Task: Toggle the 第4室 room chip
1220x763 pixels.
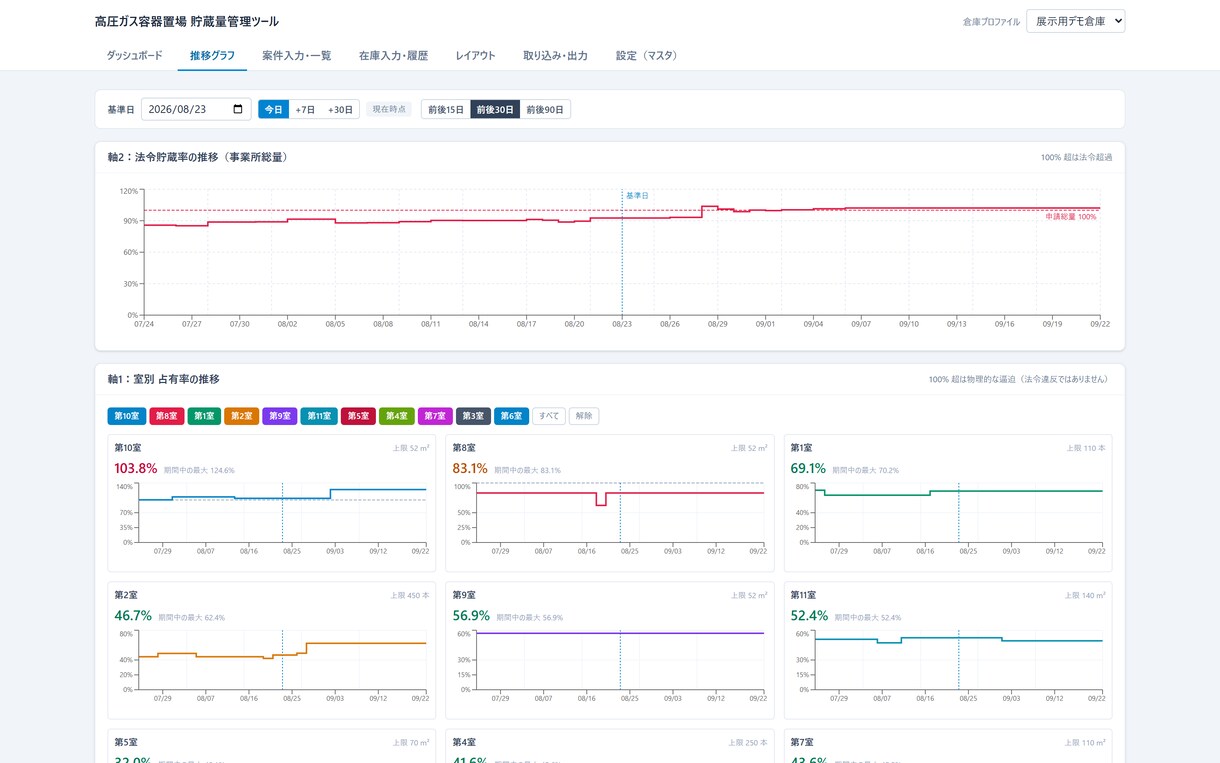Action: click(397, 416)
